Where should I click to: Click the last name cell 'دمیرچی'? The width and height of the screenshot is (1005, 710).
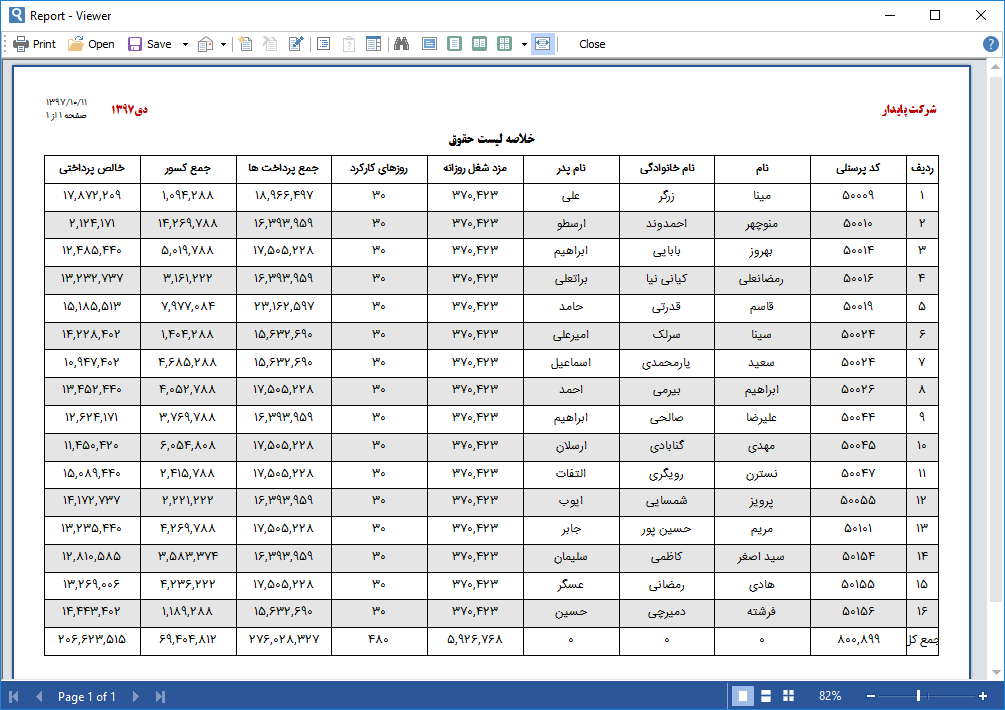click(x=667, y=613)
